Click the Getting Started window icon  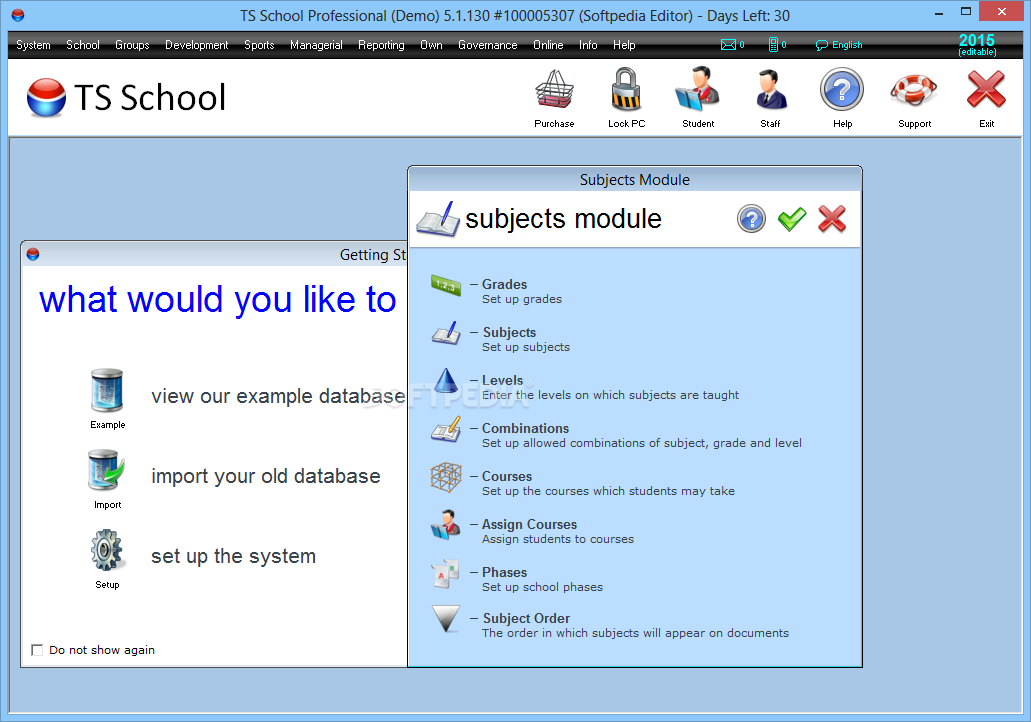(x=33, y=254)
